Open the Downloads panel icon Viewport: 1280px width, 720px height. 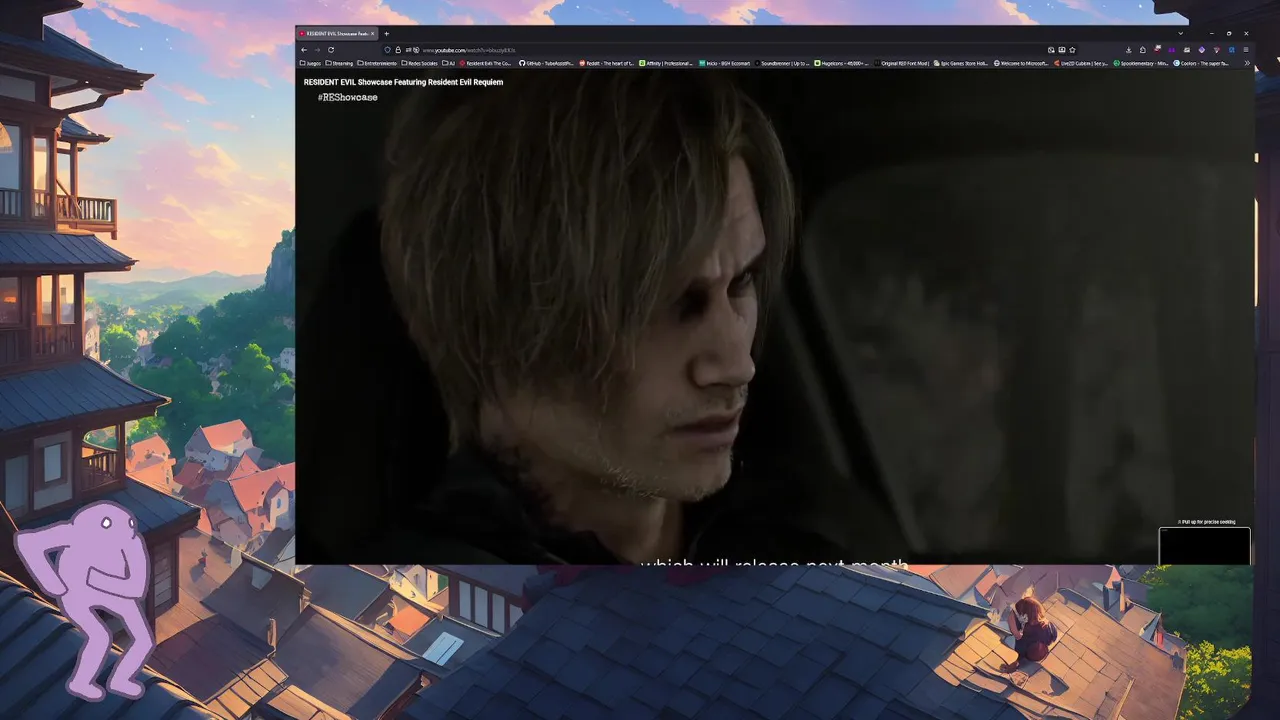tap(1128, 50)
